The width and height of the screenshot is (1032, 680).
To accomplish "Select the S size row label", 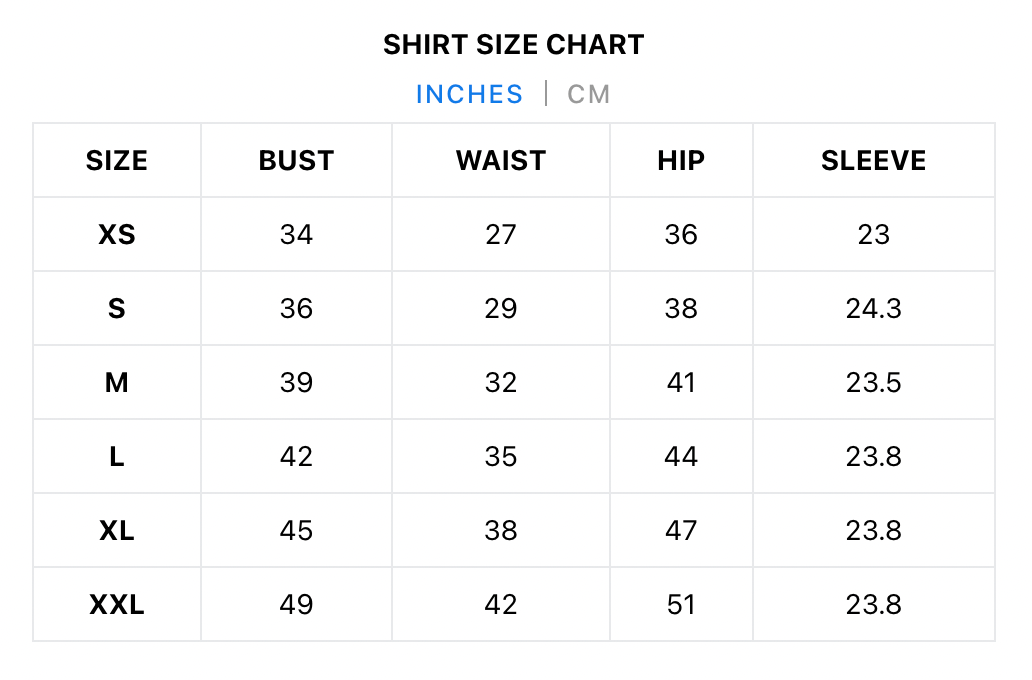I will tap(117, 309).
